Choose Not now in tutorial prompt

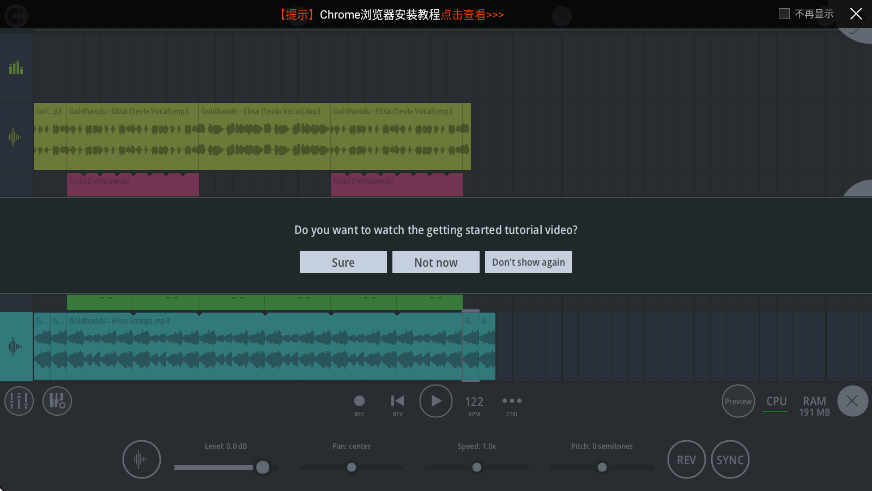pos(435,262)
